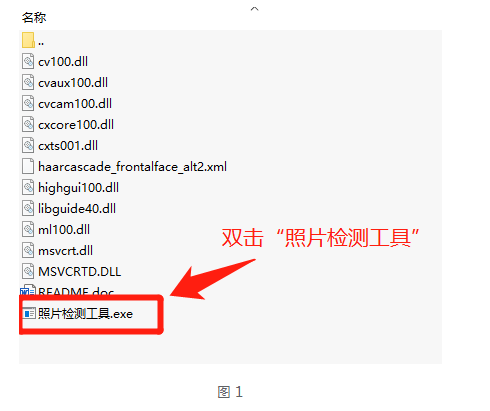Click the haarcascade_frontalface_alt2.xml blank file icon

tap(28, 166)
